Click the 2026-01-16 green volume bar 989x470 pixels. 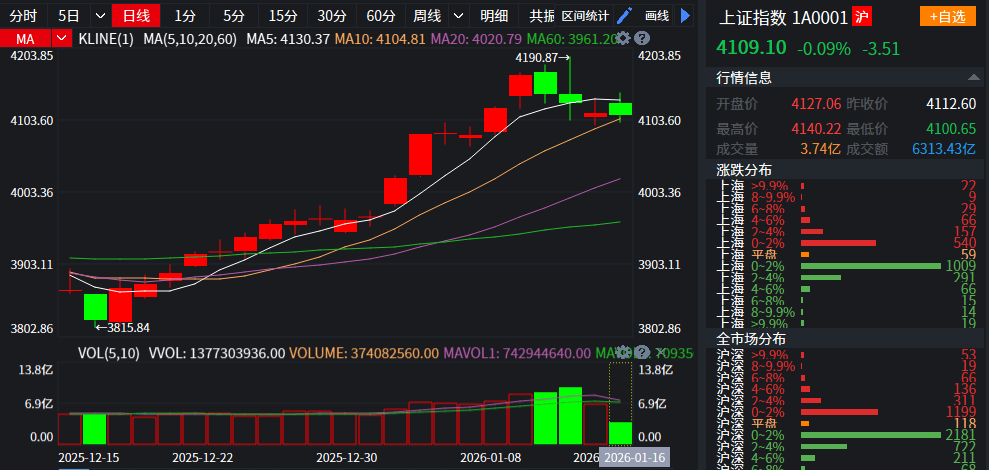pos(620,433)
